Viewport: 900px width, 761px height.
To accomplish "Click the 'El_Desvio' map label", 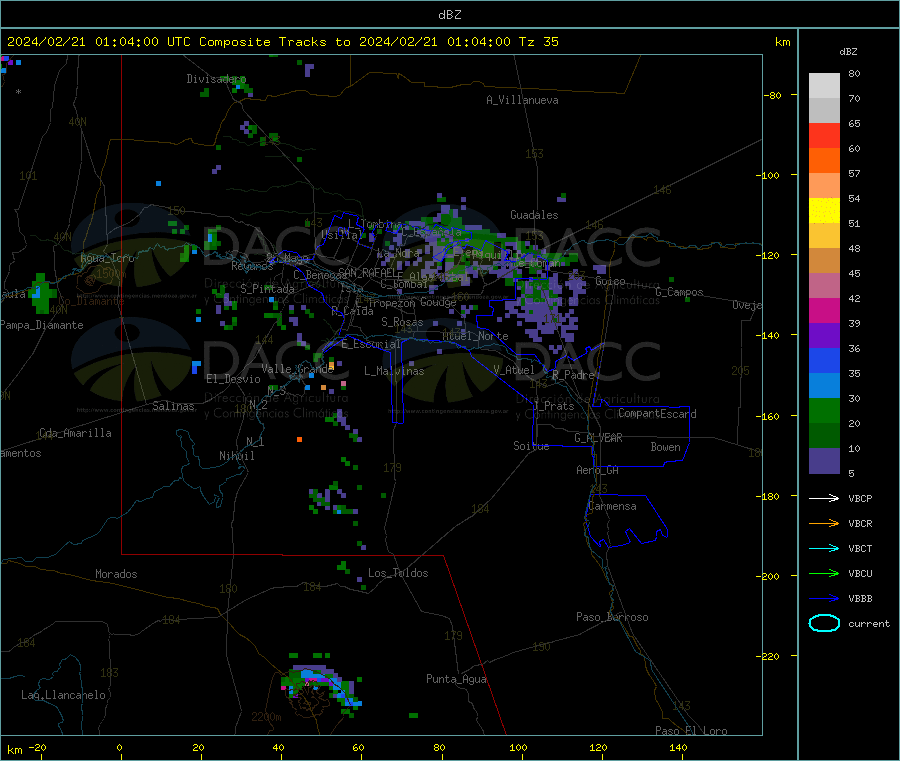I will [233, 379].
